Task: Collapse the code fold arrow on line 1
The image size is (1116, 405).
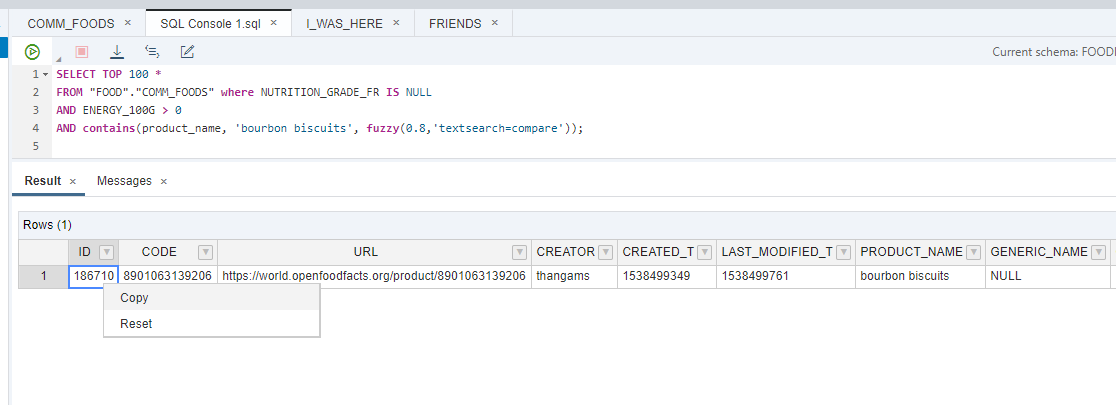Action: coord(46,74)
